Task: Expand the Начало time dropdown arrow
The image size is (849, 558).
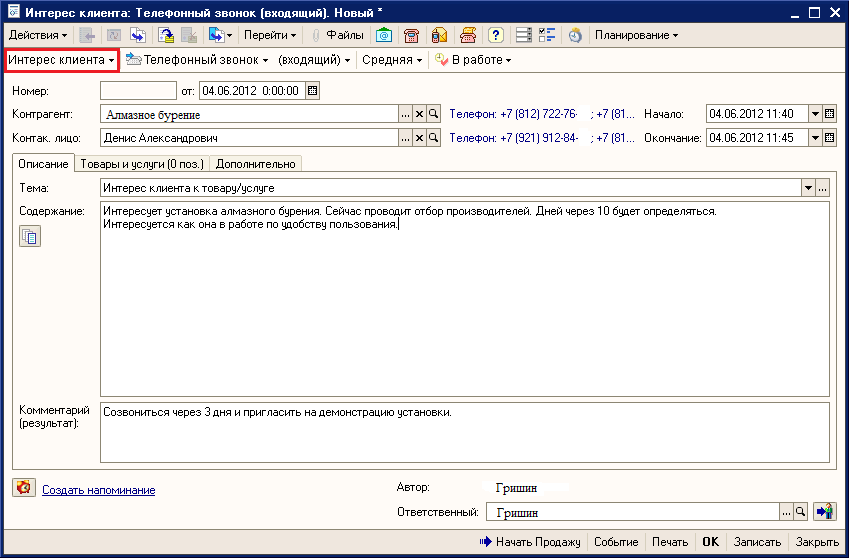Action: (815, 114)
